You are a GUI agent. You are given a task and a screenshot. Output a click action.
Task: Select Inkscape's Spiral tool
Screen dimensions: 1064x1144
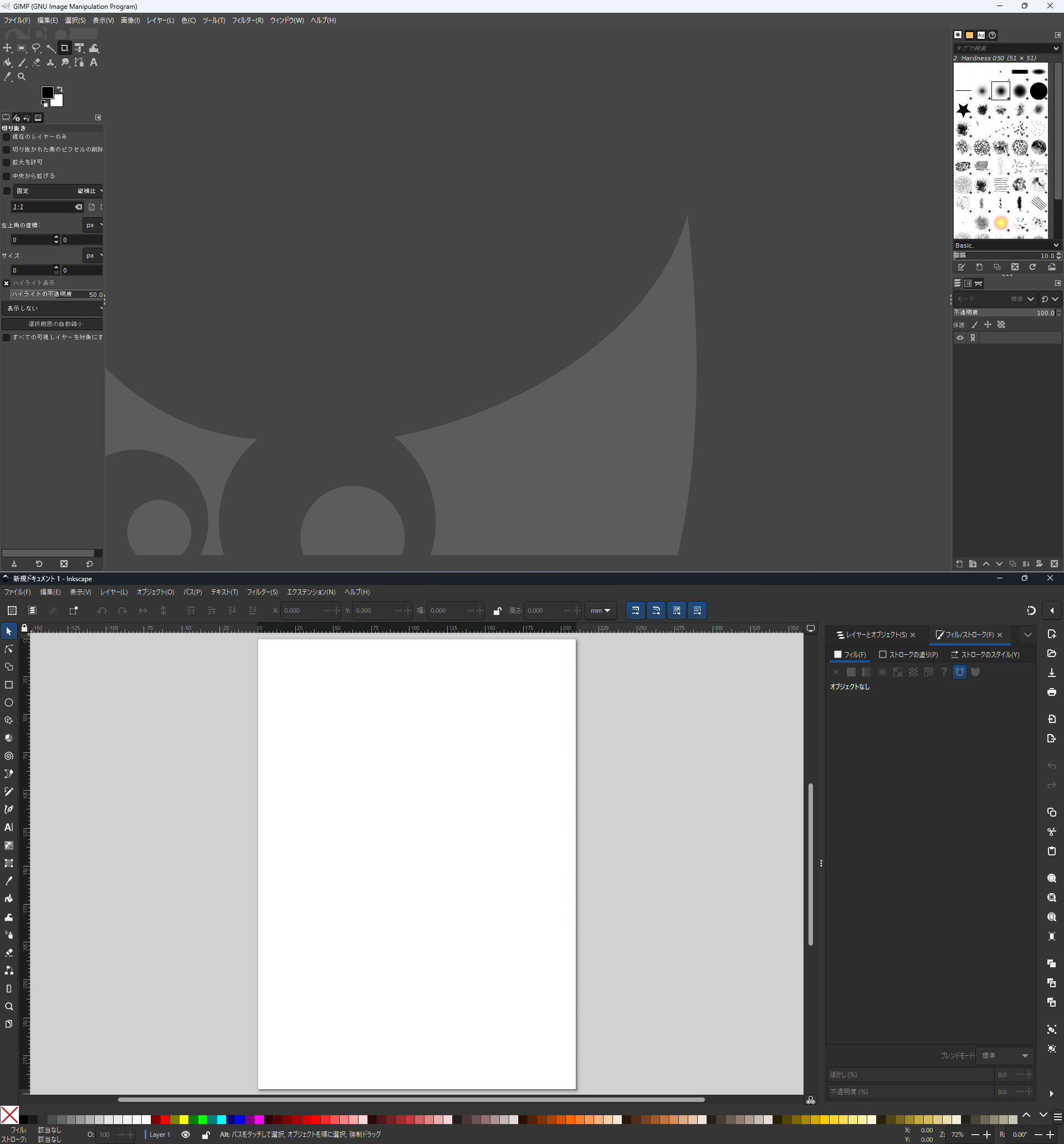(x=9, y=756)
